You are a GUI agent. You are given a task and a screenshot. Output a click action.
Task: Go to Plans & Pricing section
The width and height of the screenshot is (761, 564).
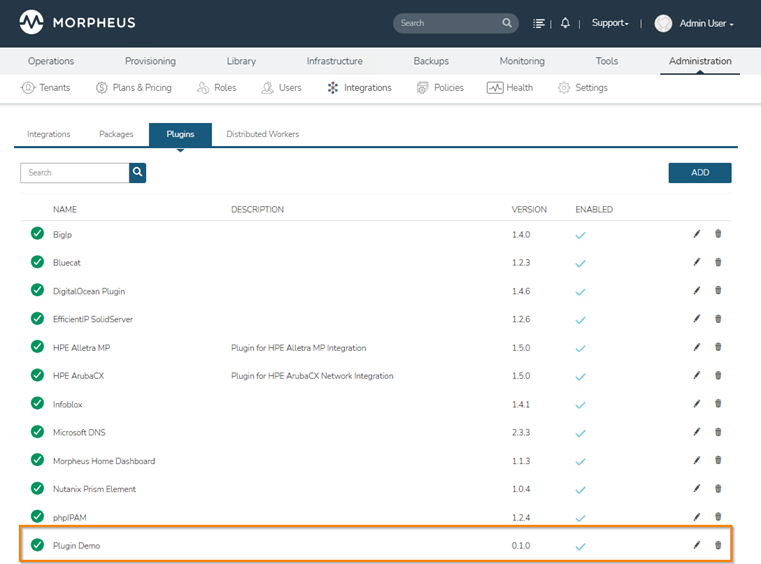tap(134, 88)
